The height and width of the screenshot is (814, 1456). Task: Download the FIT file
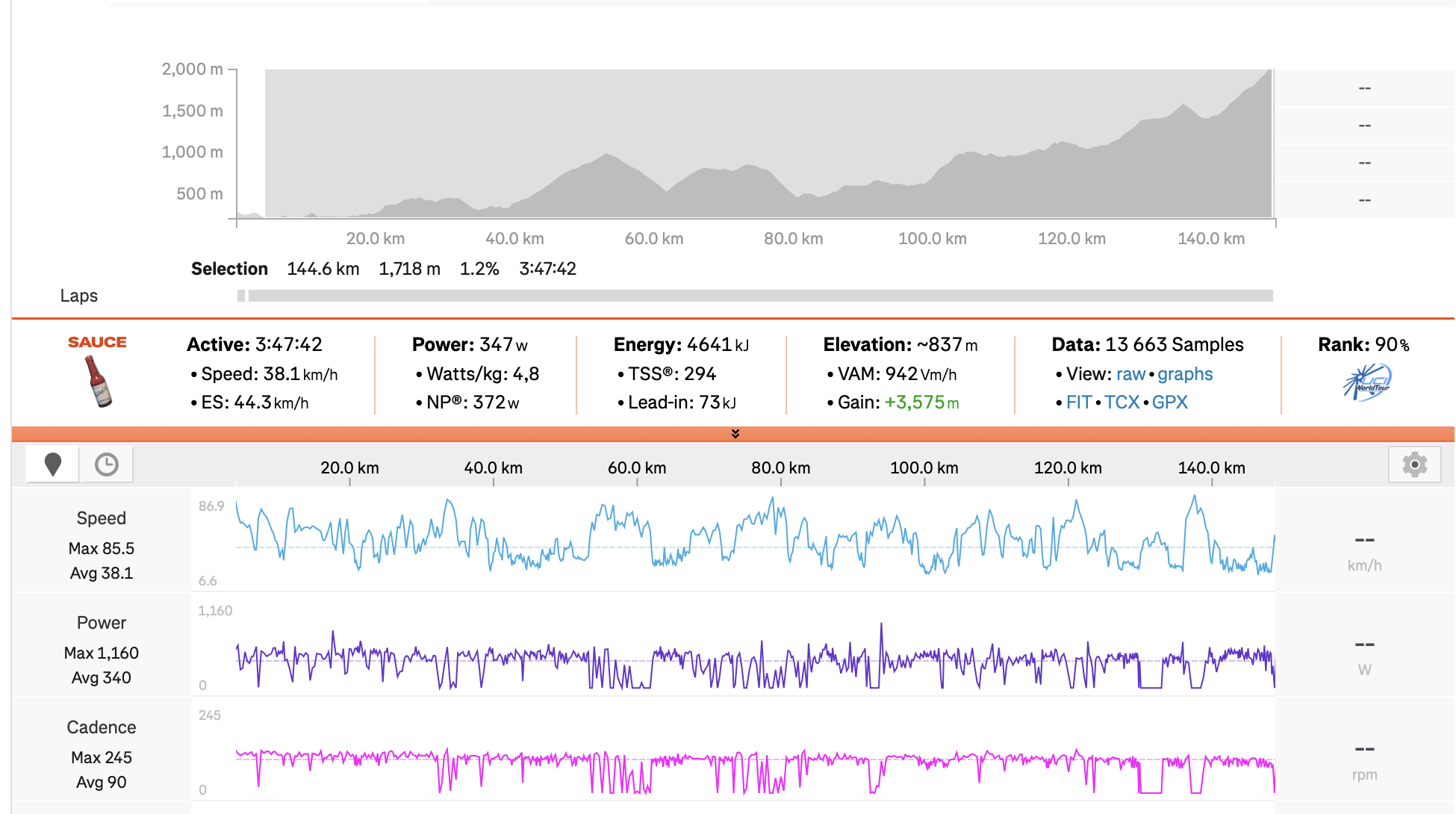click(x=1079, y=403)
